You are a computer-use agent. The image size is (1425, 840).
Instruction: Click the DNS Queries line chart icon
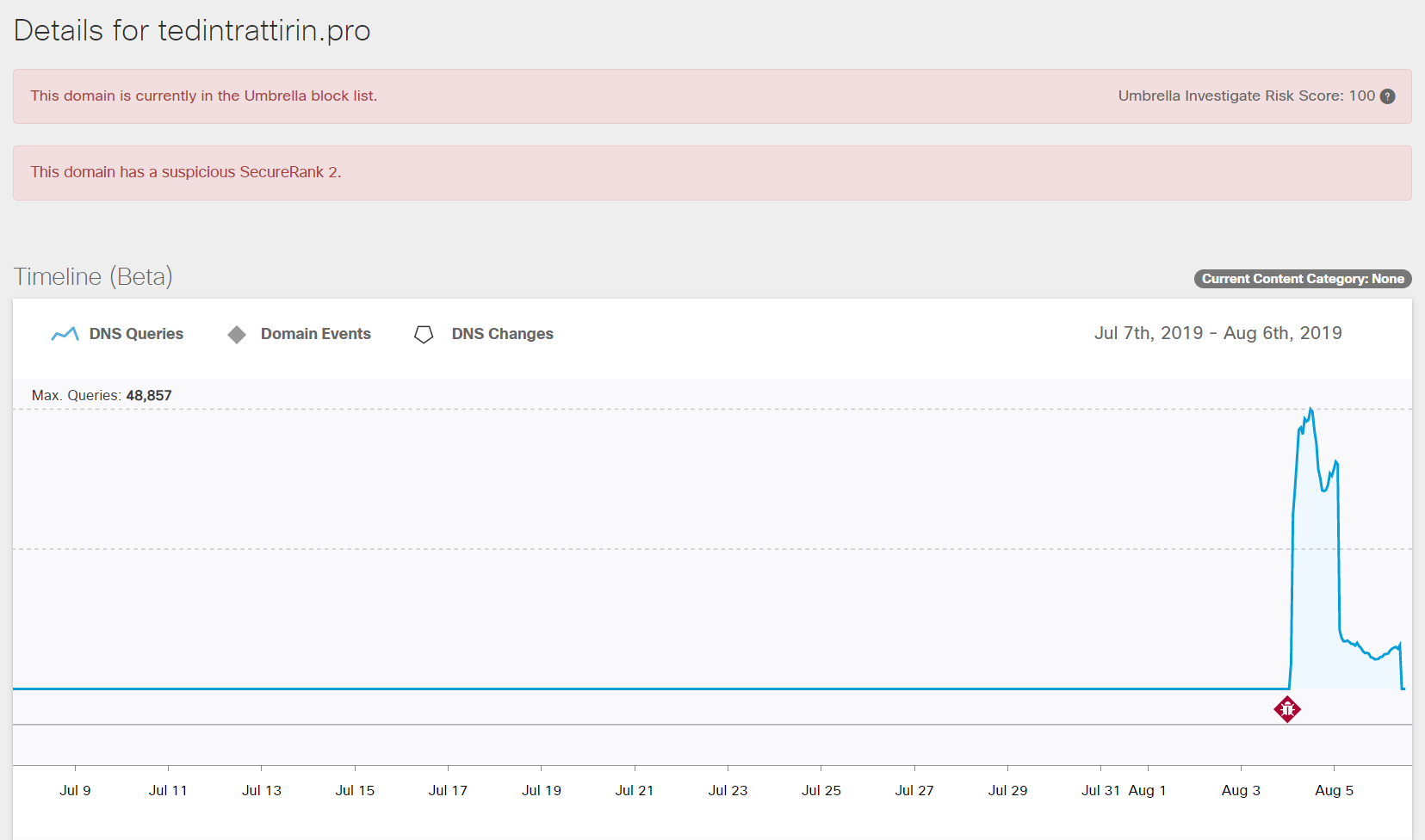point(65,334)
